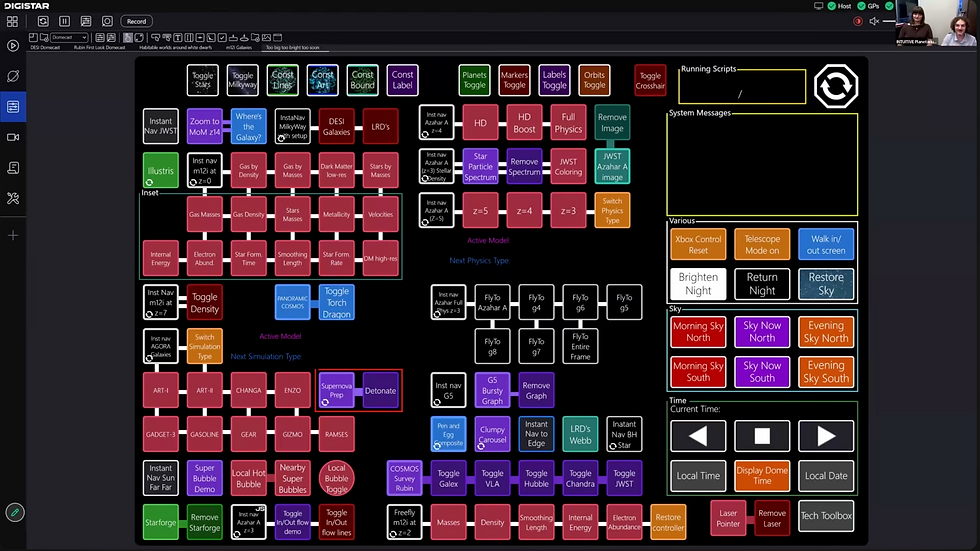Click the plus add-panel icon in sidebar
Screen dimensions: 980x551
(12, 236)
